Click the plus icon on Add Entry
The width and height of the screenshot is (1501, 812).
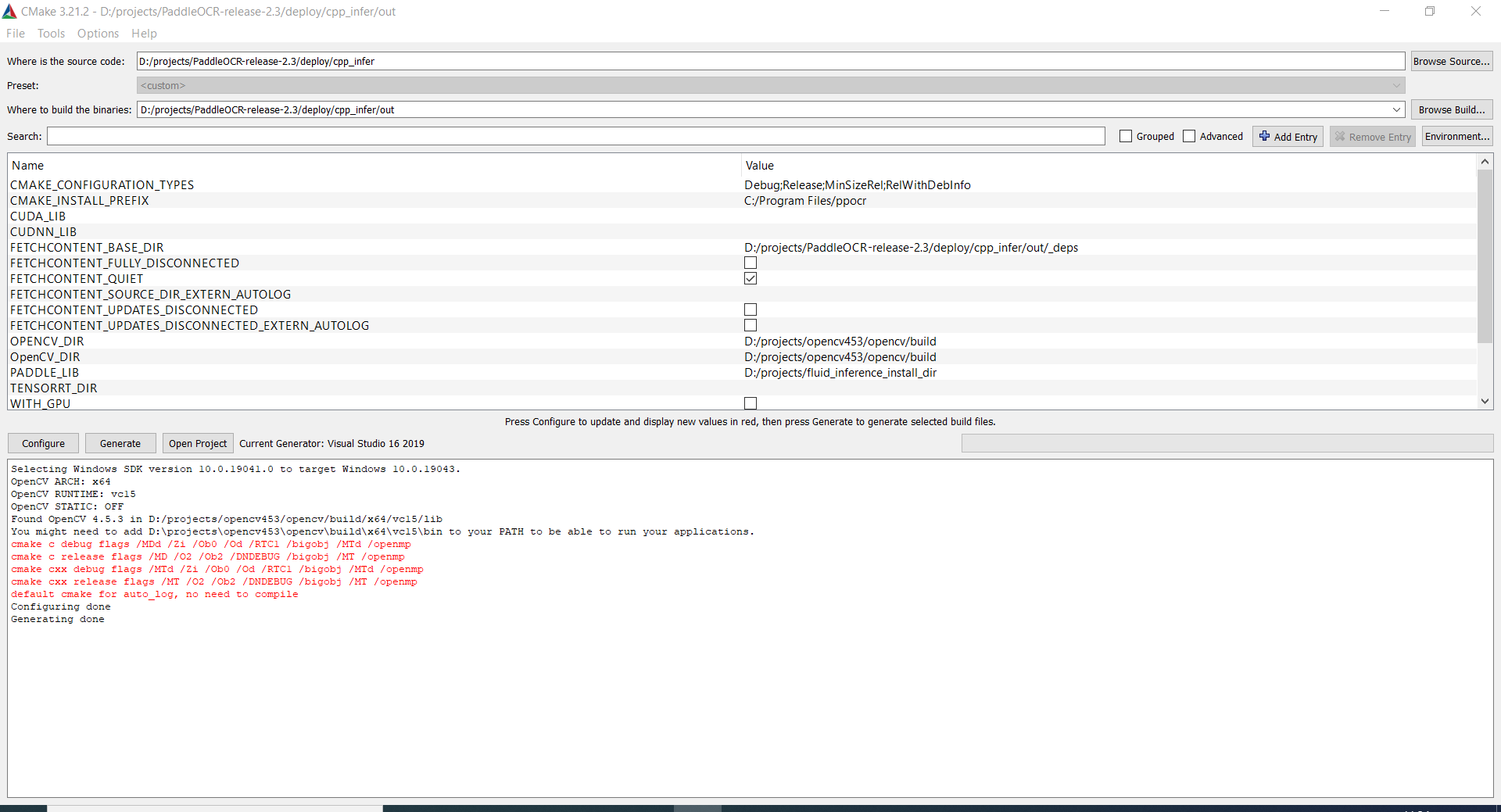point(1265,136)
